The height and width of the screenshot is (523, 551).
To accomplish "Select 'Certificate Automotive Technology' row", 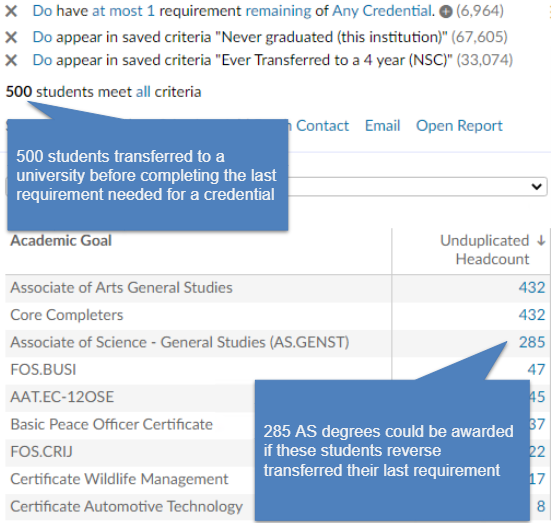I will click(127, 506).
